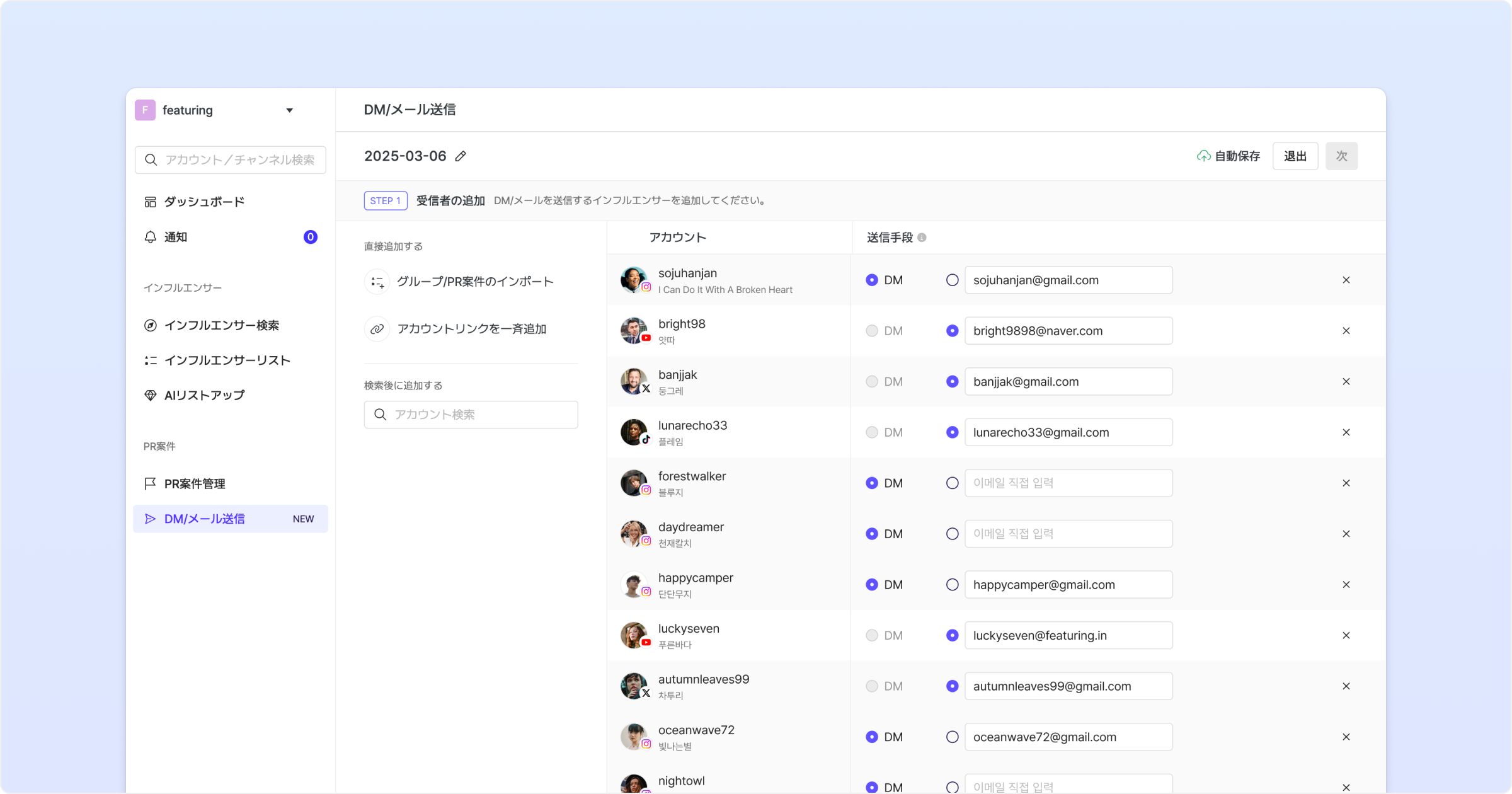Click the 次 button
1512x794 pixels.
1341,156
